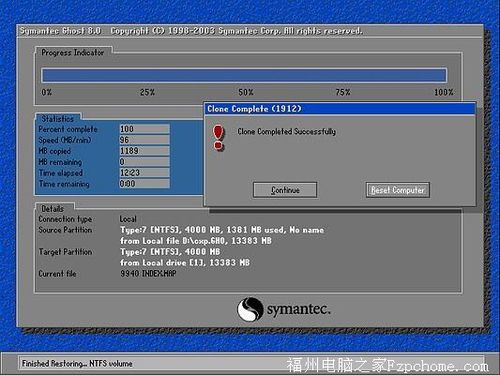Viewport: 500px width, 375px height.
Task: Click the symantec brand text
Action: (x=299, y=310)
